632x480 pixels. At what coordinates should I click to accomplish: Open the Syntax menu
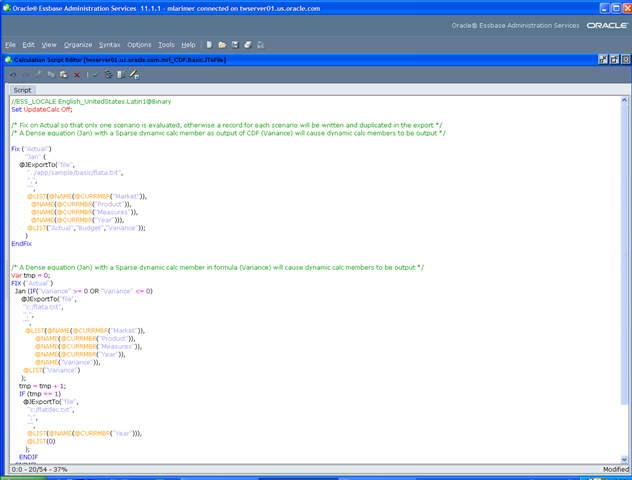coord(110,45)
